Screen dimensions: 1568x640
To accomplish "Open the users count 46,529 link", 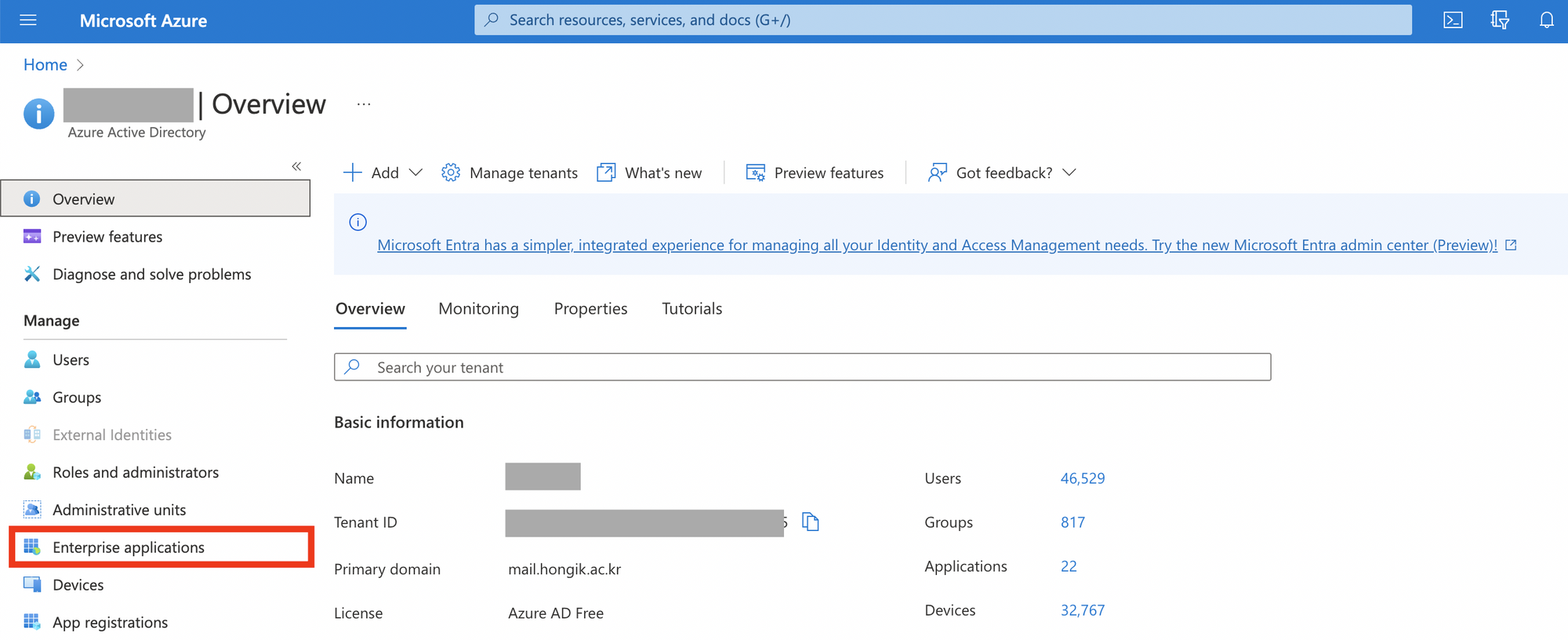I will pos(1082,478).
